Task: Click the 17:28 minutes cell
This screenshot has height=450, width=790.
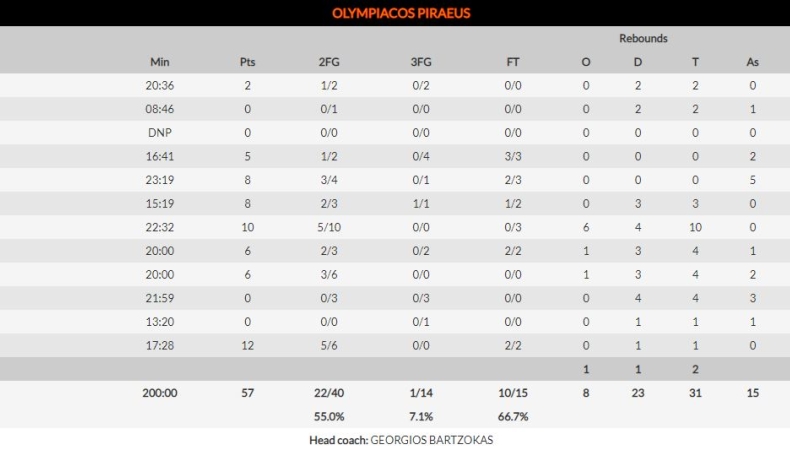Action: point(160,345)
